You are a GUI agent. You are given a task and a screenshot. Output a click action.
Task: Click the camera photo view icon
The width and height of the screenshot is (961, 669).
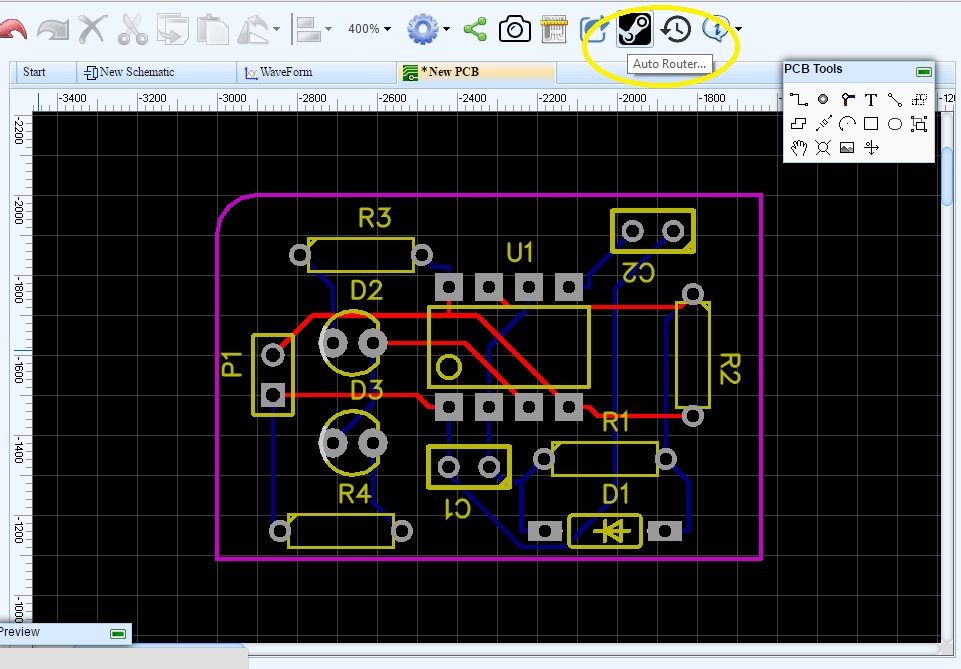pos(515,29)
